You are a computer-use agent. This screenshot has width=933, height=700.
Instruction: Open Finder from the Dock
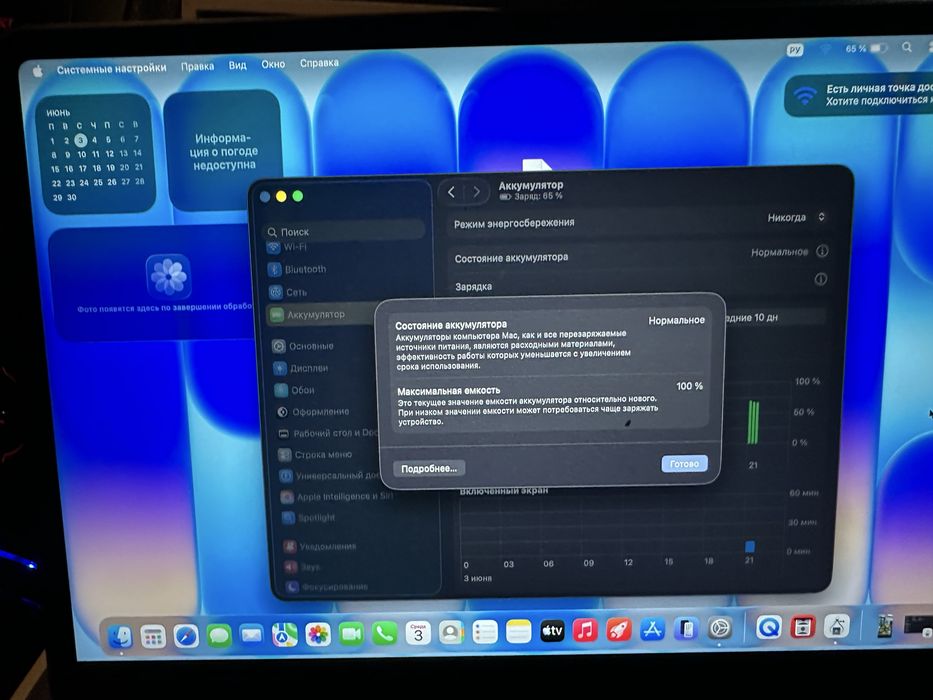(121, 638)
